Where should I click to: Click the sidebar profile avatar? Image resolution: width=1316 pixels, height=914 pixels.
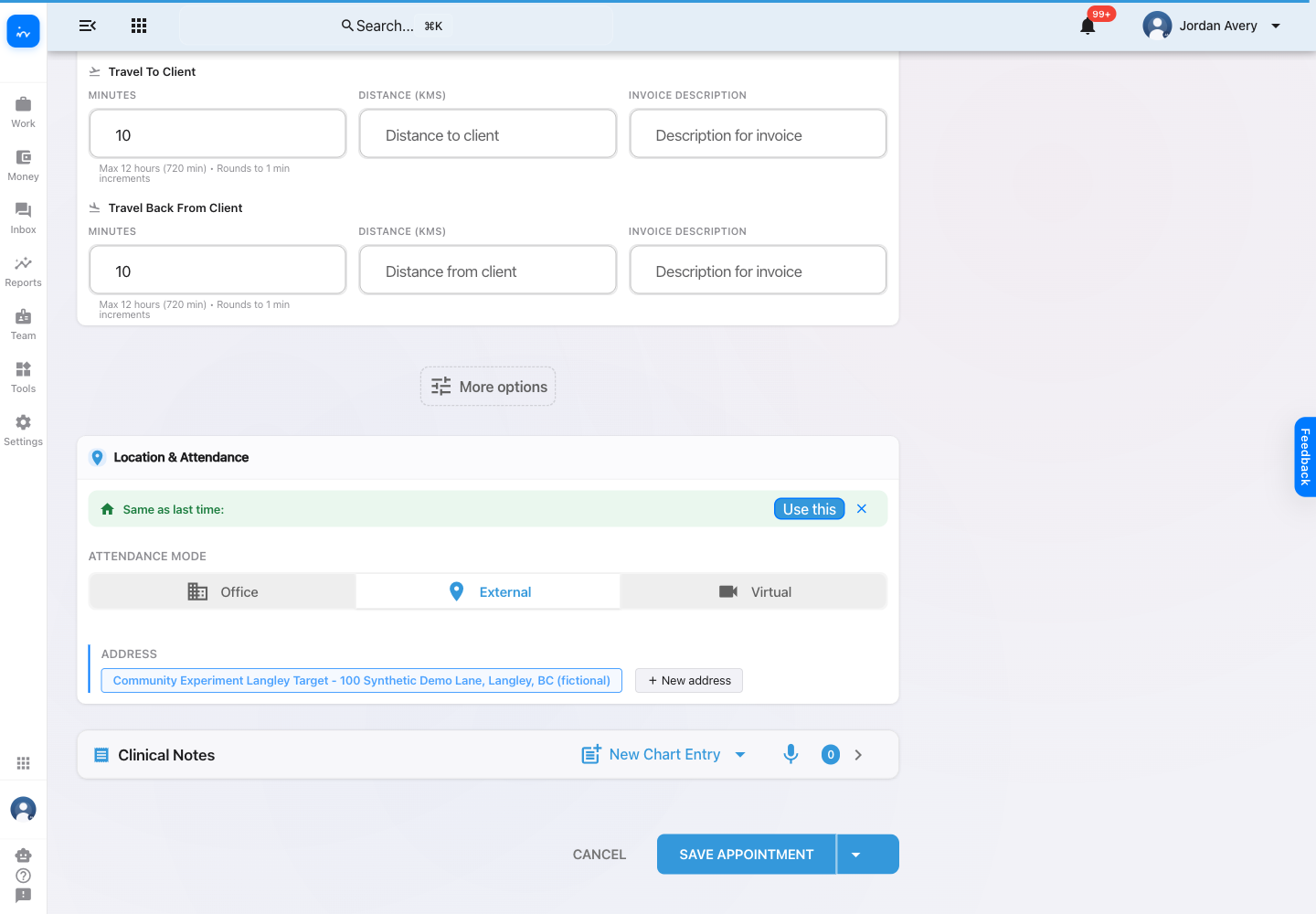23,809
